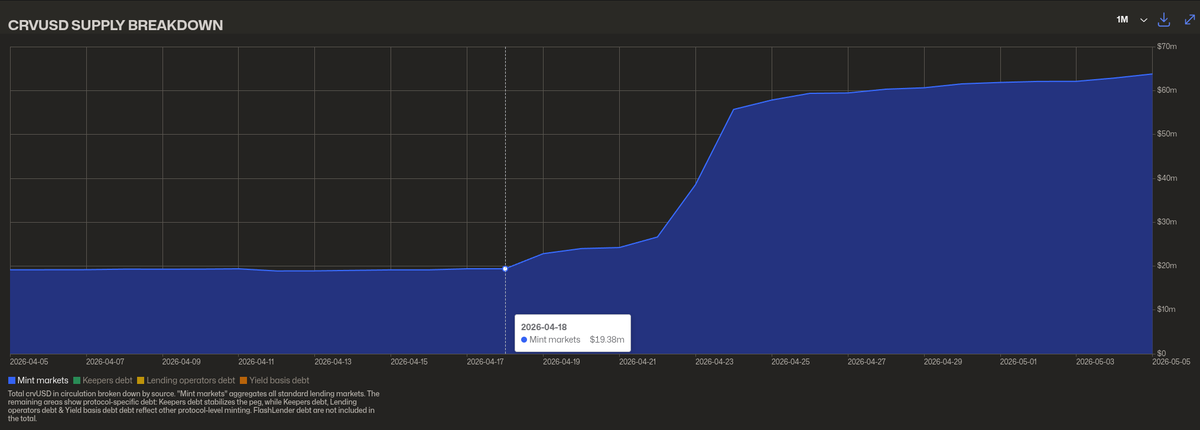
Task: Click the $60m y-axis label
Action: tap(1166, 91)
